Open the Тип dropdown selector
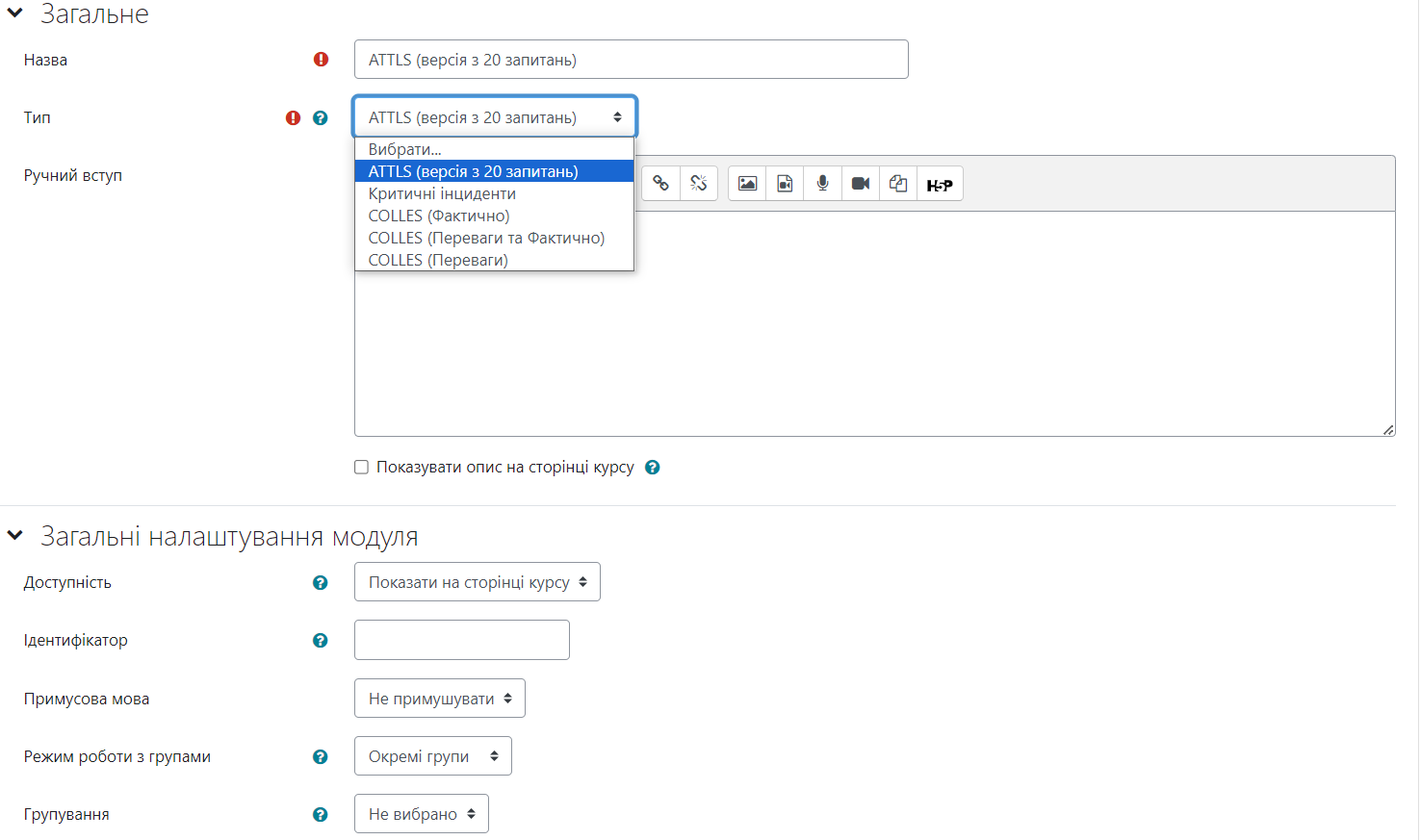The width and height of the screenshot is (1421, 840). [x=495, y=117]
